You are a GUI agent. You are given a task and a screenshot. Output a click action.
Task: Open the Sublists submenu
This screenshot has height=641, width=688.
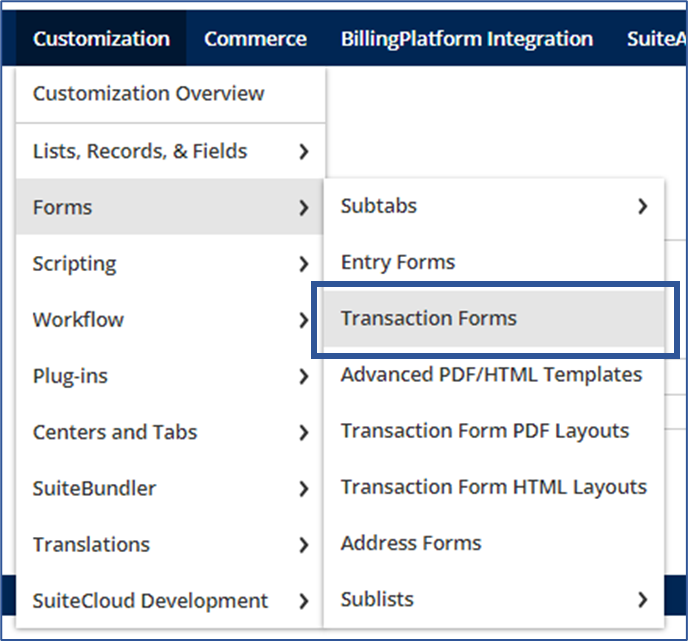pos(494,599)
